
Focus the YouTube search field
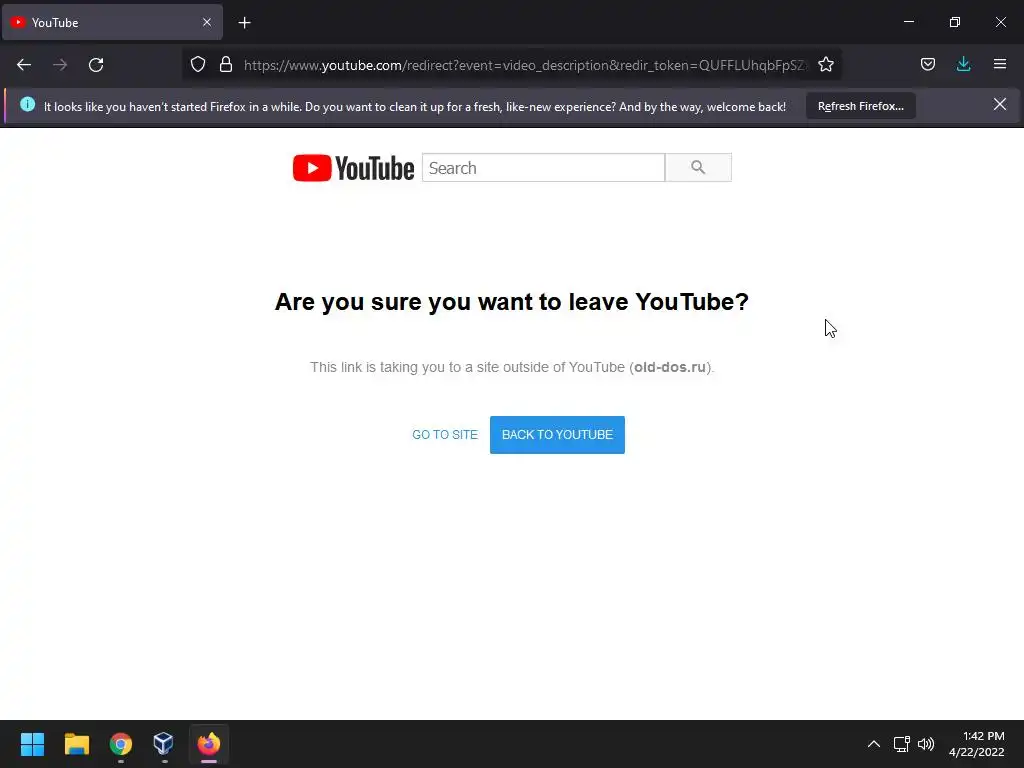click(543, 168)
